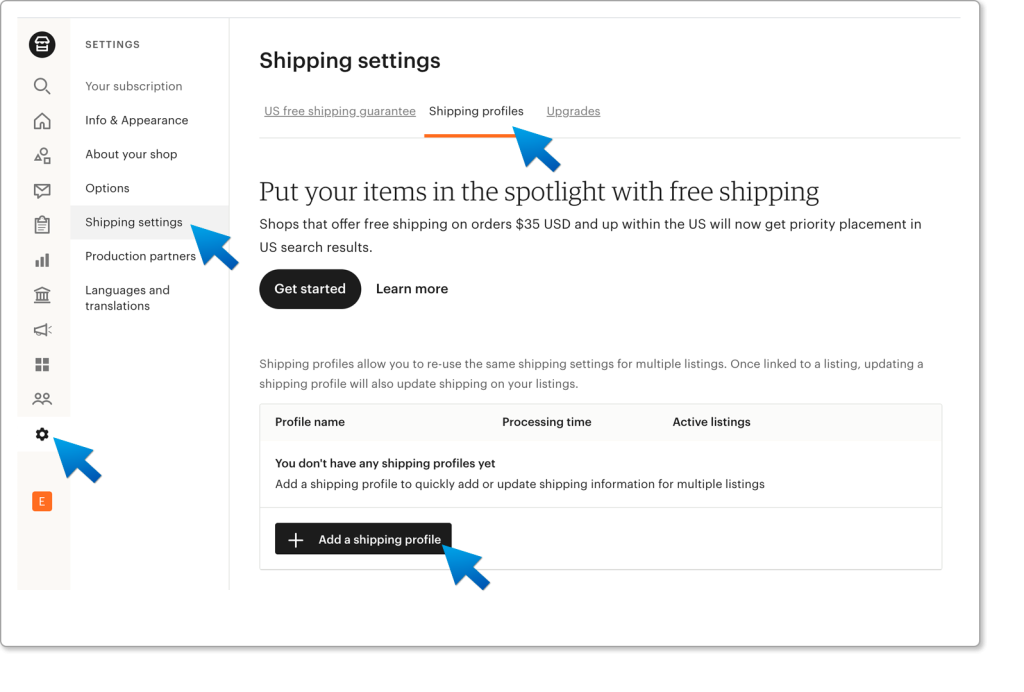
Task: Open the search icon in the sidebar
Action: [x=42, y=86]
